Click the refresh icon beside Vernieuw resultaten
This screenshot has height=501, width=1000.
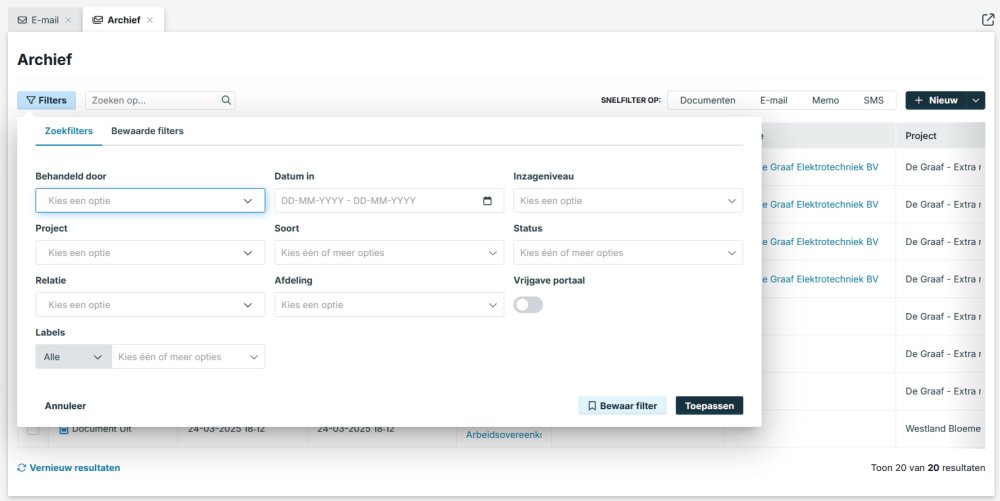22,467
